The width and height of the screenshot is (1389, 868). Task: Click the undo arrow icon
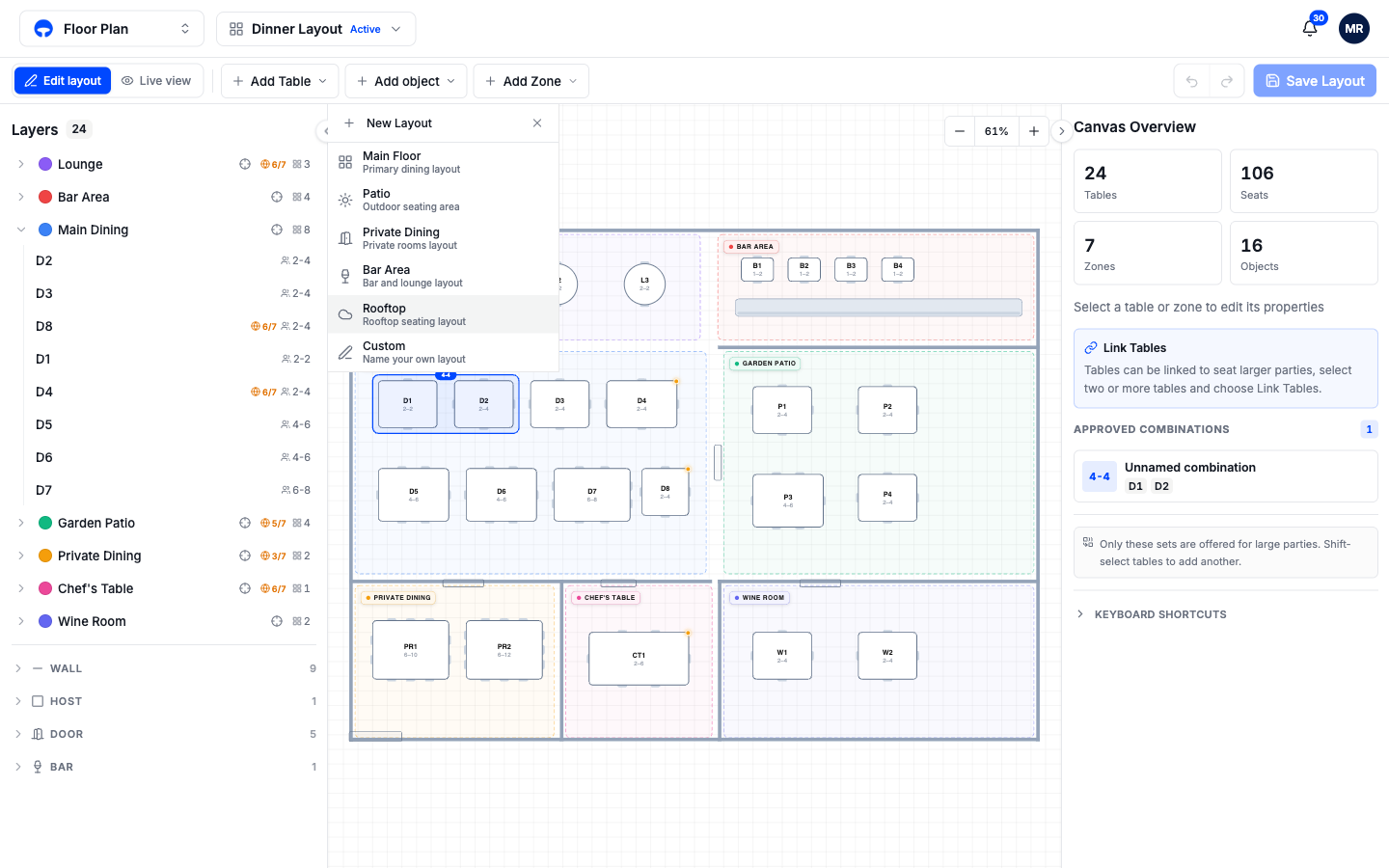pyautogui.click(x=1191, y=81)
